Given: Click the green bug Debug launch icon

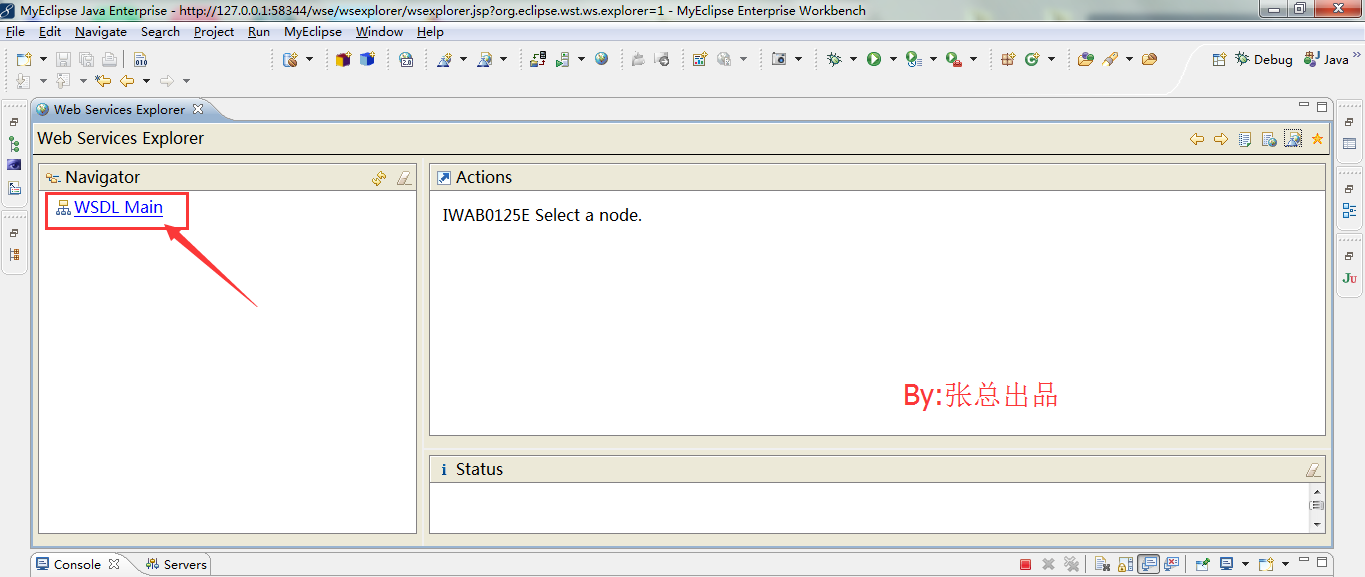Looking at the screenshot, I should (834, 60).
